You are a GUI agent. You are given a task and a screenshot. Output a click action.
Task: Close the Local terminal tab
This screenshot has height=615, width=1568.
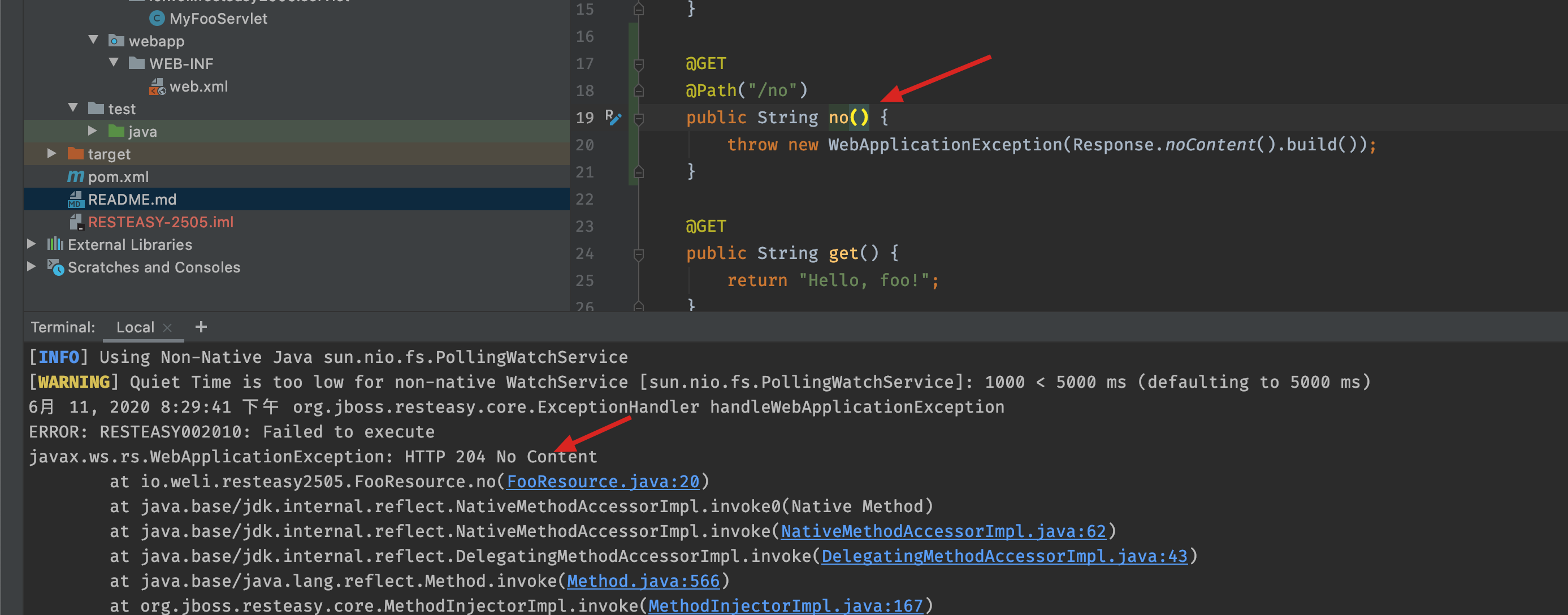(x=167, y=328)
